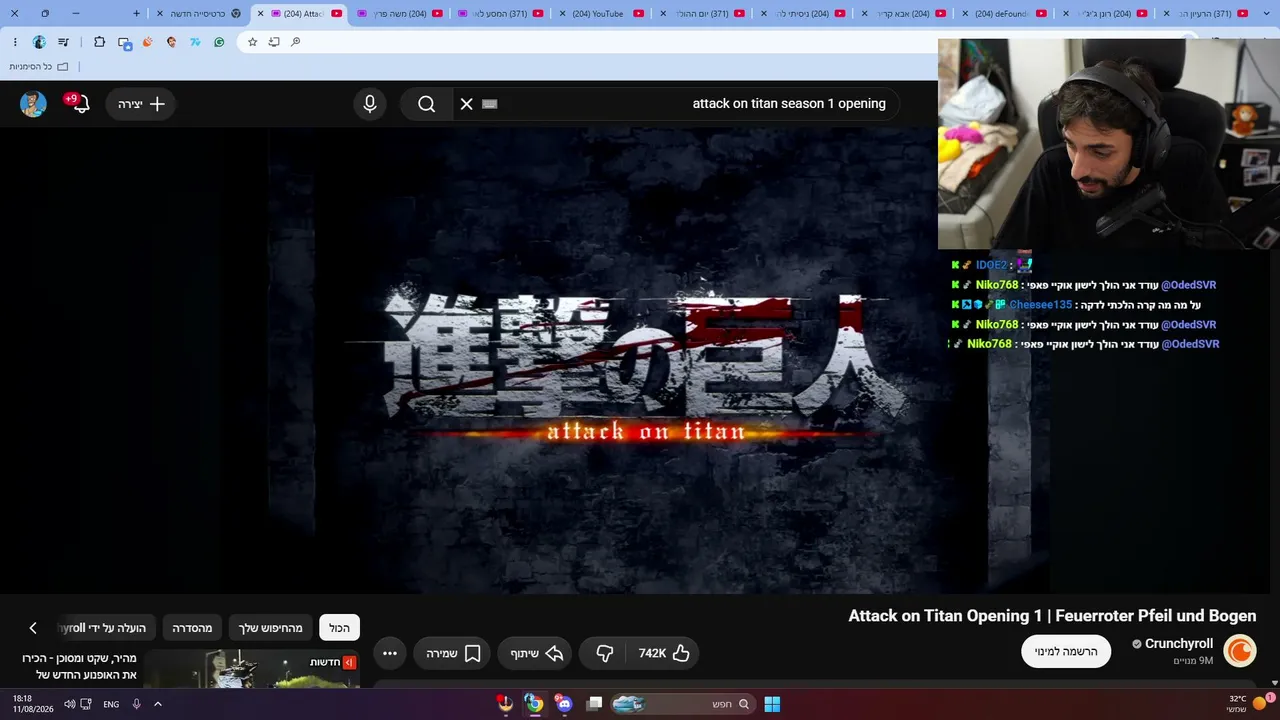This screenshot has height=720, width=1280.
Task: Click the Cheesee135 username in chat overlay
Action: click(1040, 305)
